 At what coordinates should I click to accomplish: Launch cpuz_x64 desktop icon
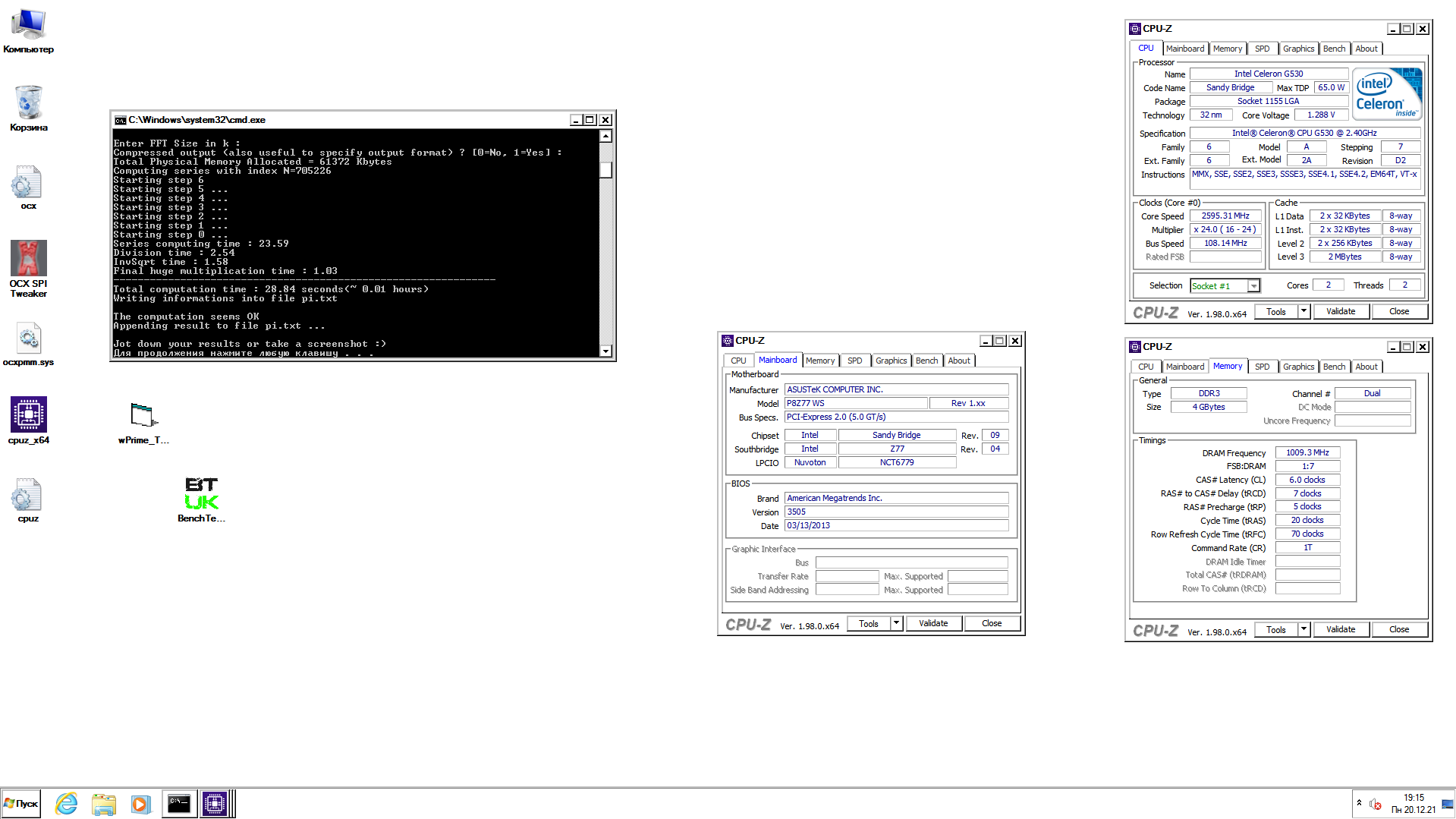(28, 420)
